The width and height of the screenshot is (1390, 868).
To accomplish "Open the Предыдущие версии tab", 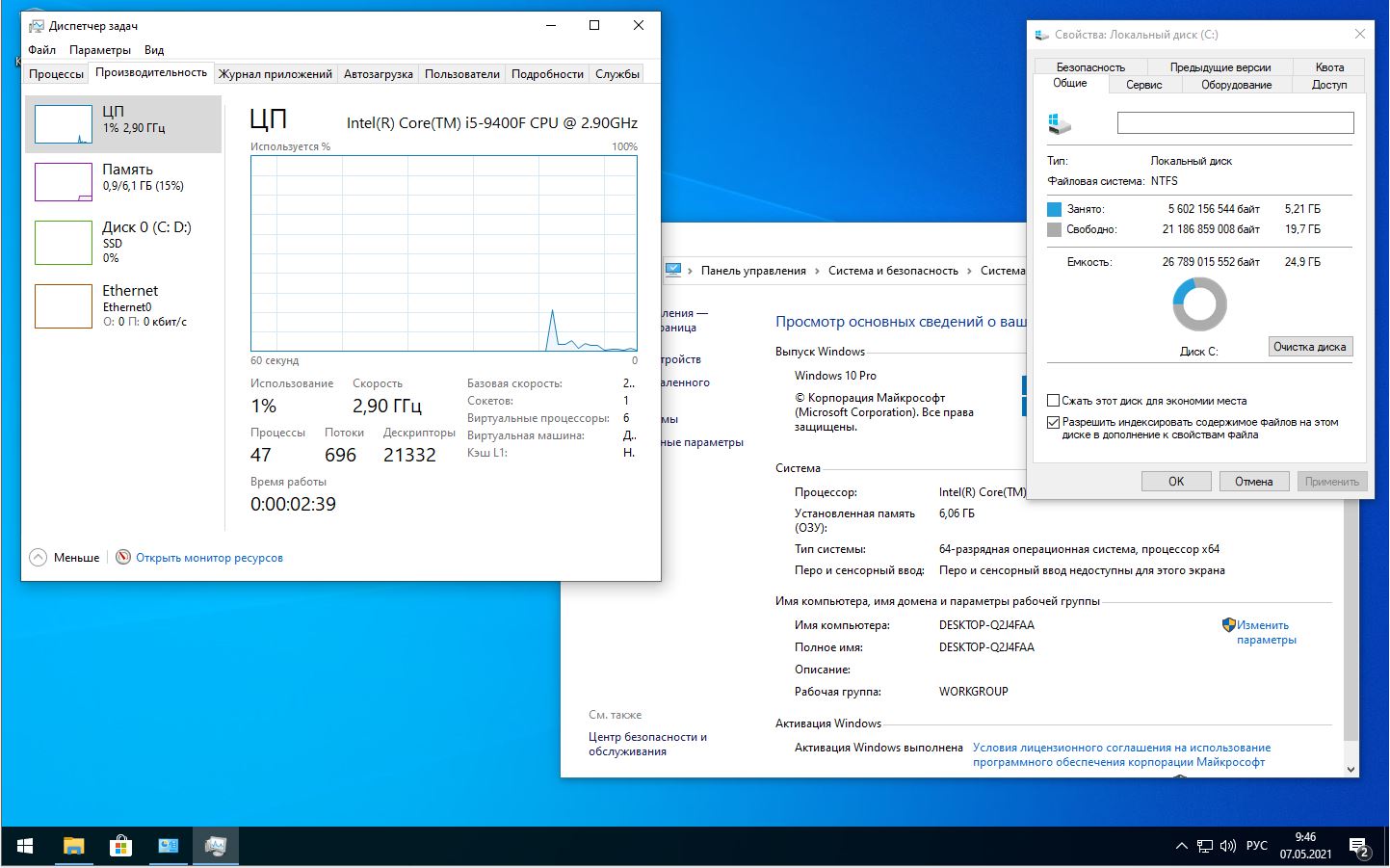I will click(1220, 67).
